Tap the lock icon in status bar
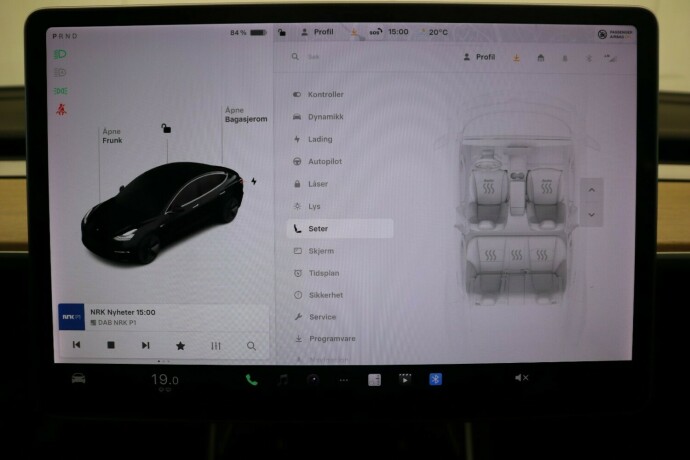Screen dimensions: 690x460 [282, 32]
